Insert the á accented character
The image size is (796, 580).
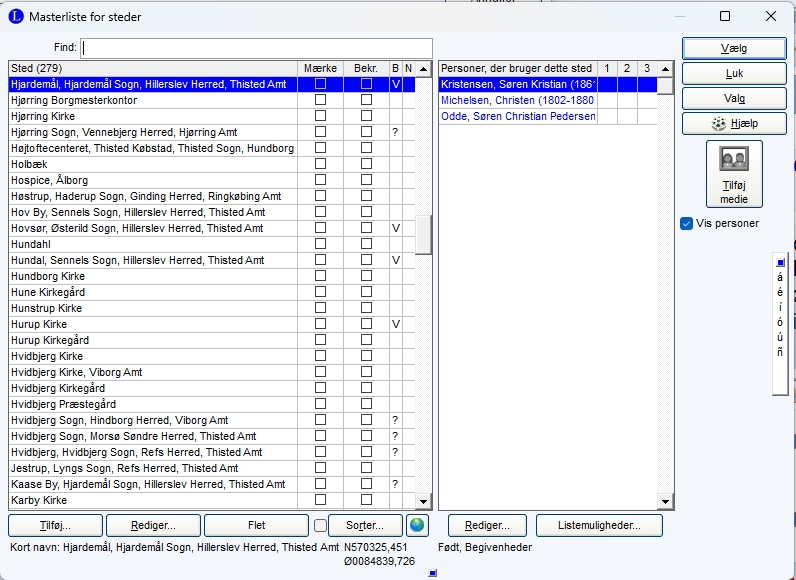pyautogui.click(x=780, y=277)
